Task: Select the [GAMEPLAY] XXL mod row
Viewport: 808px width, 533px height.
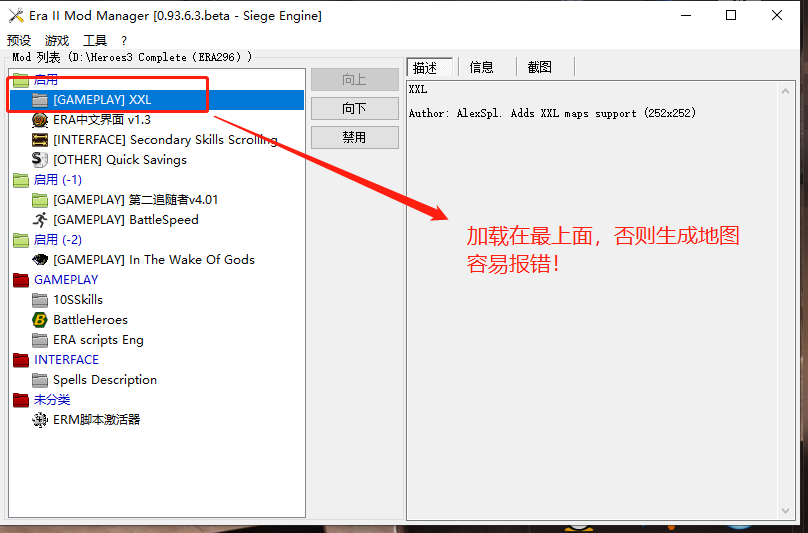Action: [x=157, y=99]
